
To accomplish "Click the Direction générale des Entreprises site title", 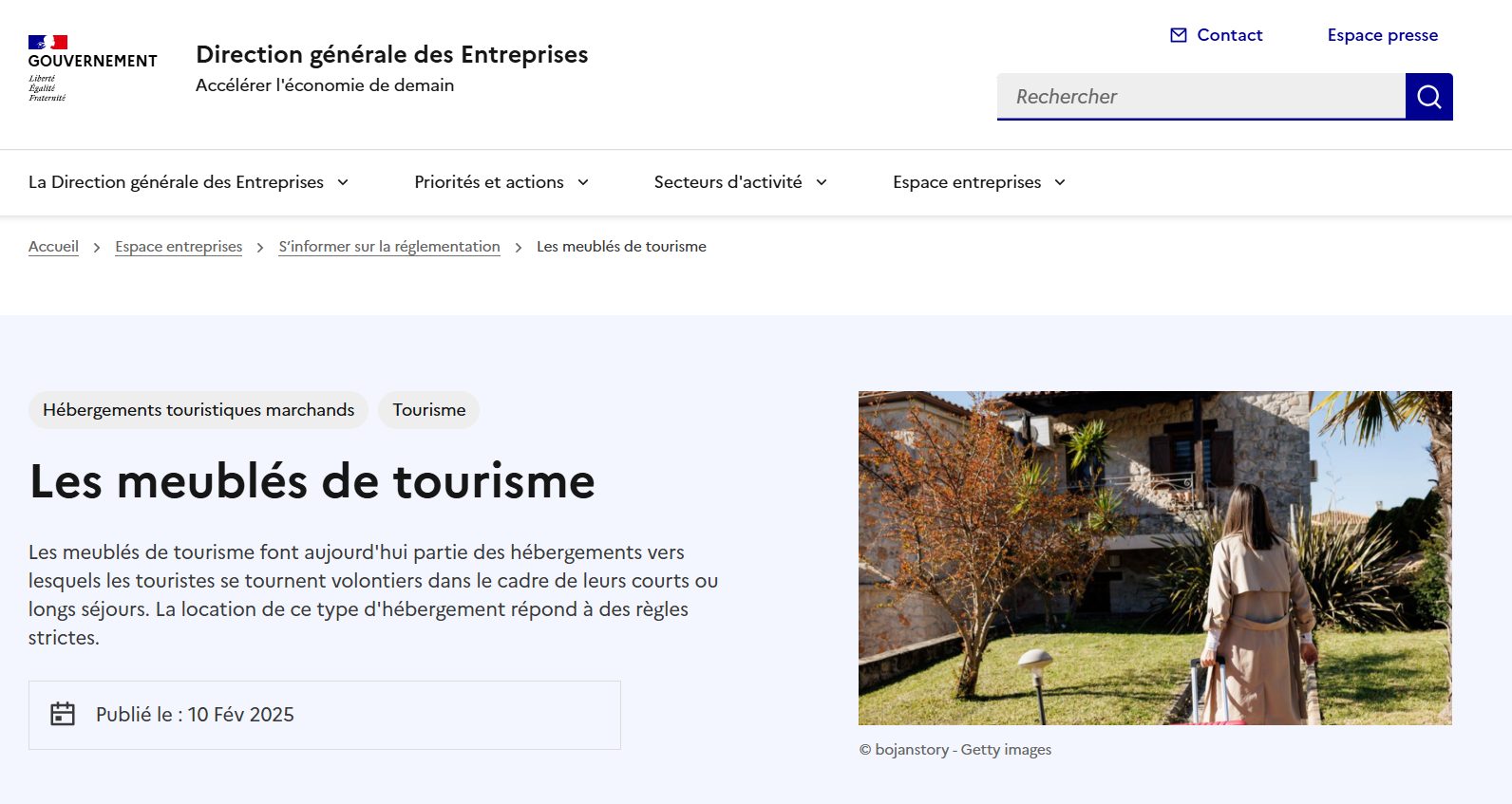I will click(391, 55).
